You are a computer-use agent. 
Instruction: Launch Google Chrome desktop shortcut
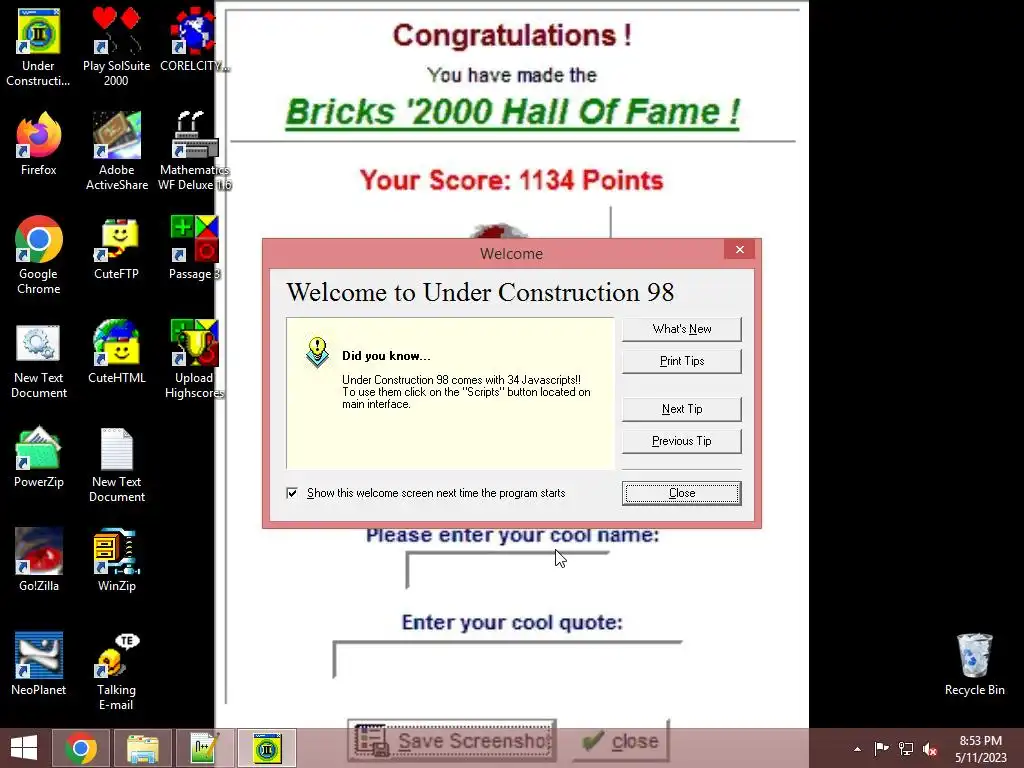pos(39,255)
